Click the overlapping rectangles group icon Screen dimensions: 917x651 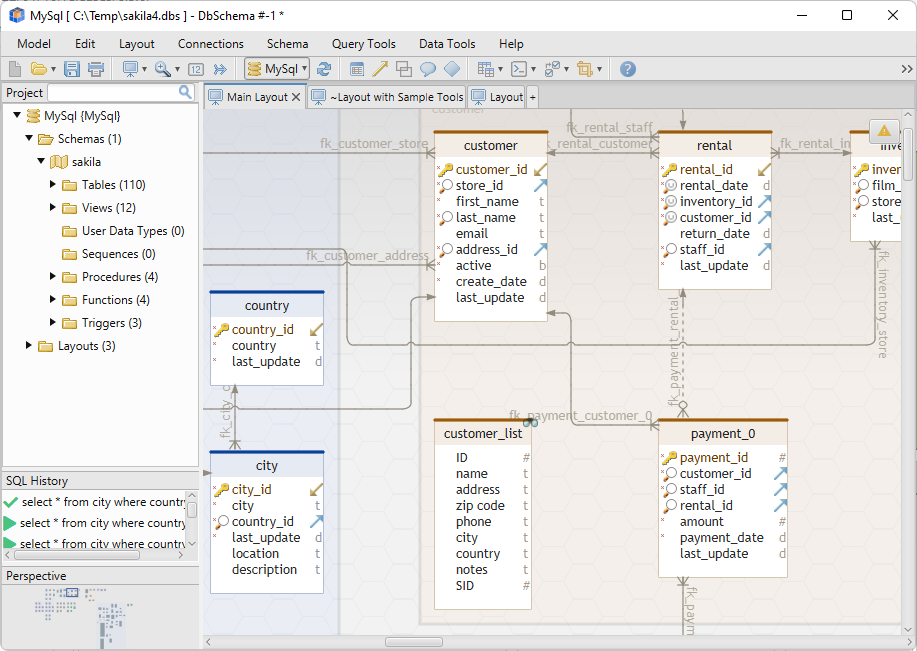pos(404,69)
